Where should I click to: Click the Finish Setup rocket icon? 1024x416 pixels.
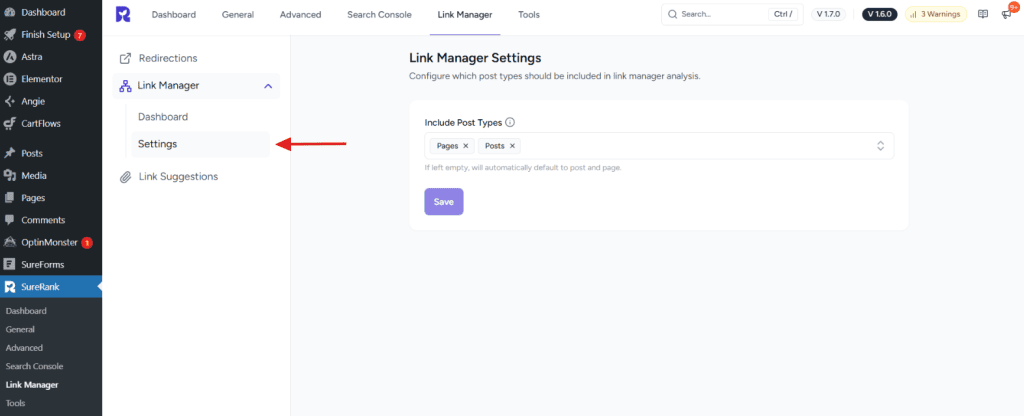click(9, 35)
